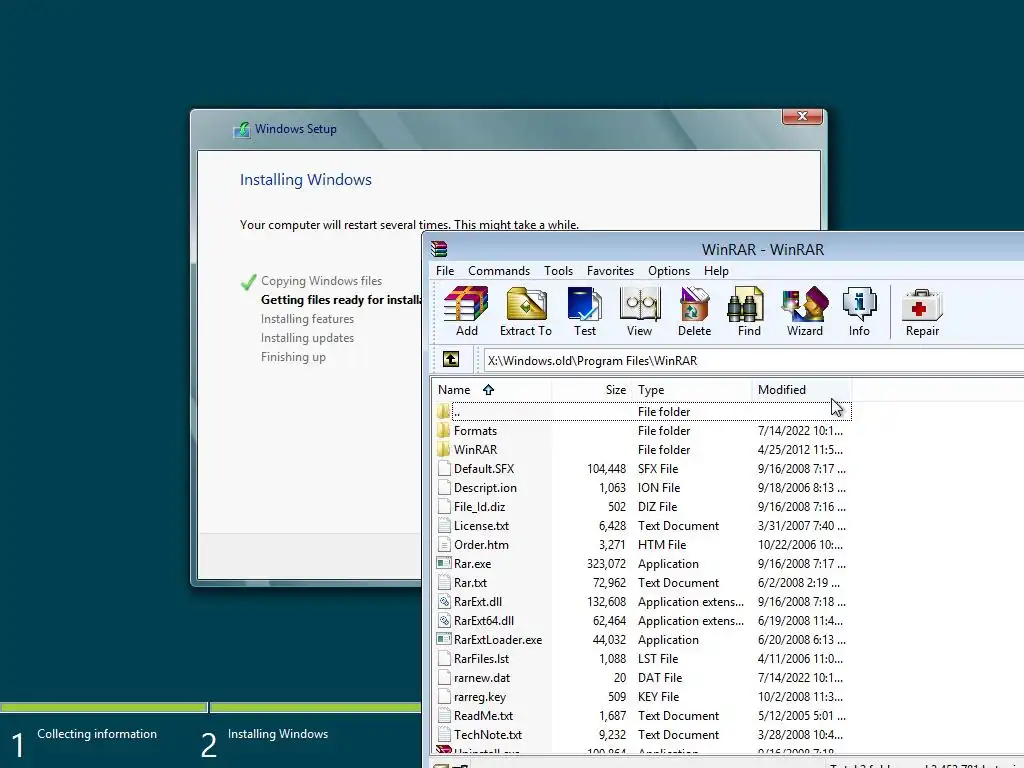This screenshot has width=1024, height=768.
Task: Select the Order.htm file icon
Action: point(444,544)
